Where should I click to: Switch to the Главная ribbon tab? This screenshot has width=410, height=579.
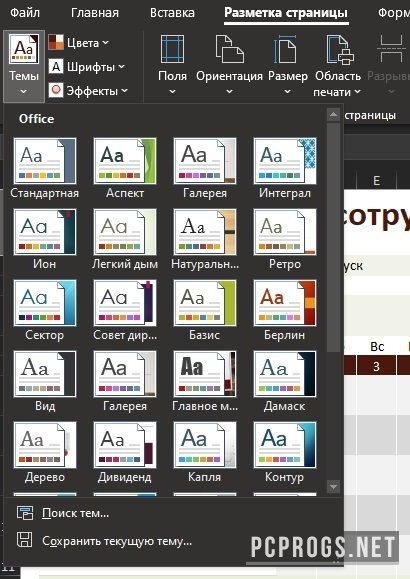[x=95, y=13]
